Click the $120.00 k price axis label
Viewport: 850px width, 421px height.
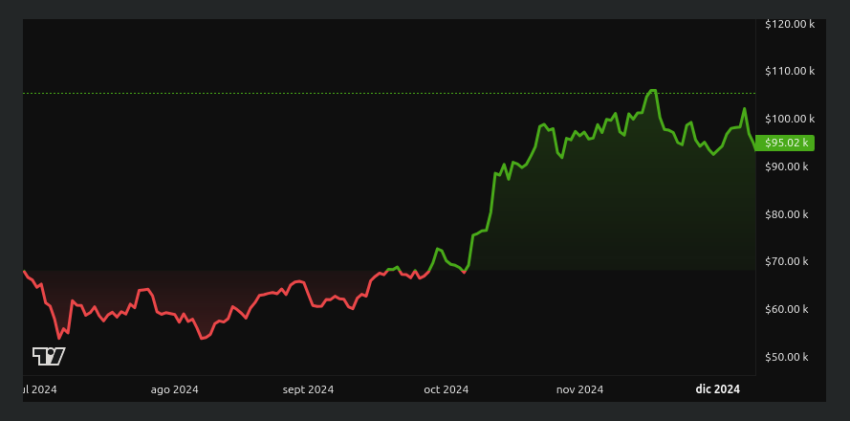789,24
